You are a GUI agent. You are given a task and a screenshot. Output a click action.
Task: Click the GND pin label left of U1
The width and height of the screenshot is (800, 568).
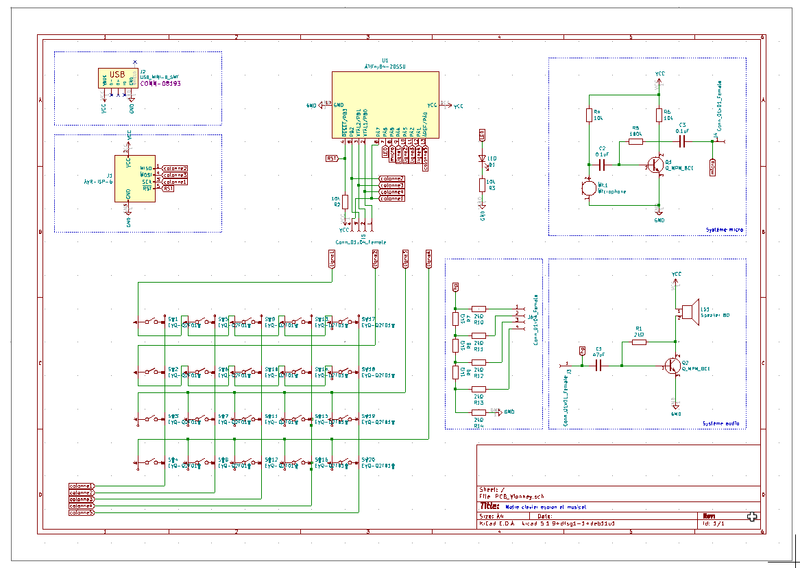pos(312,104)
